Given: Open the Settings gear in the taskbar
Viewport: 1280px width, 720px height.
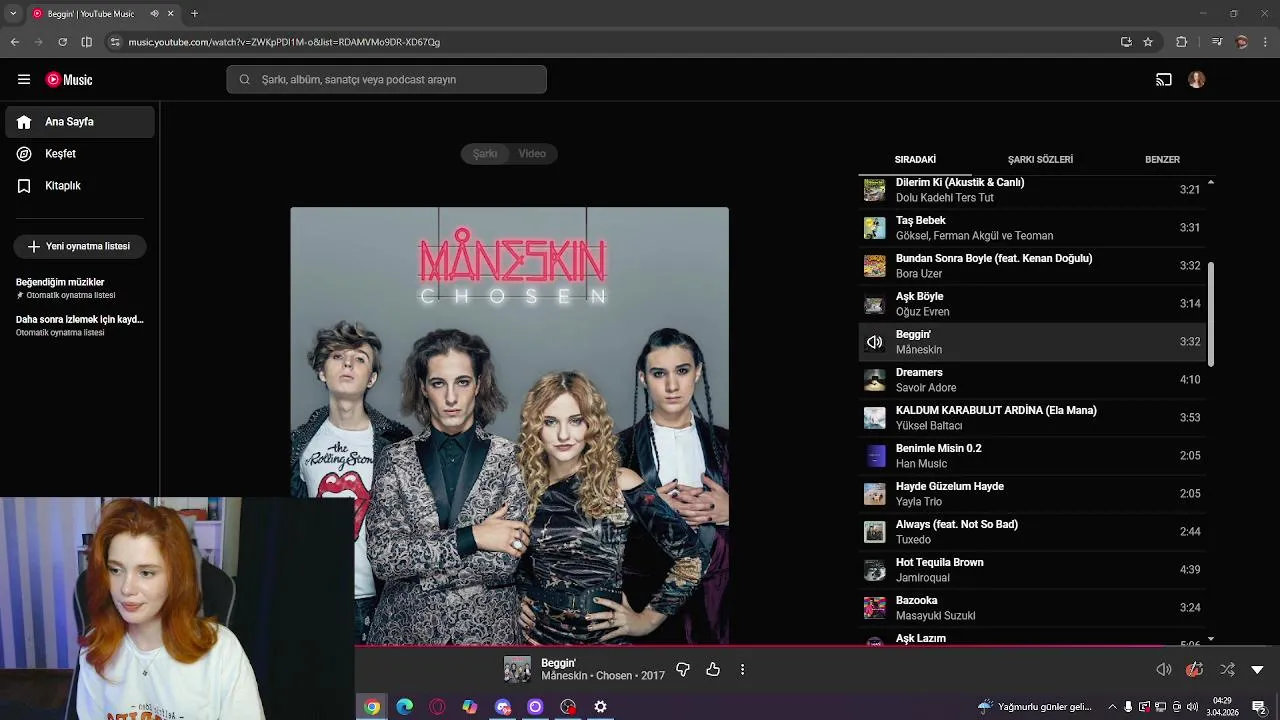Looking at the screenshot, I should (x=600, y=707).
